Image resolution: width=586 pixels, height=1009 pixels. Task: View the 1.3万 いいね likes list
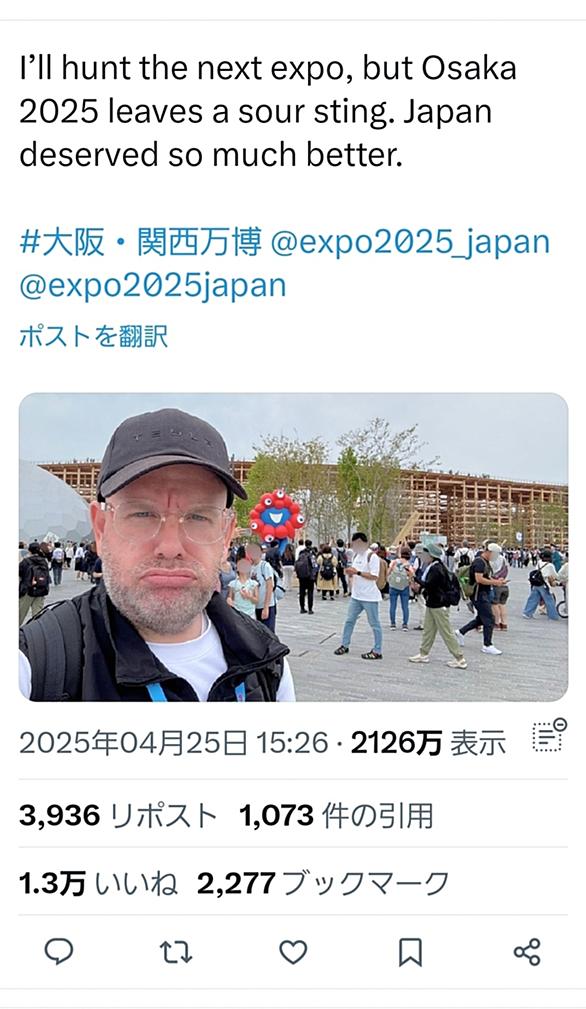point(98,884)
